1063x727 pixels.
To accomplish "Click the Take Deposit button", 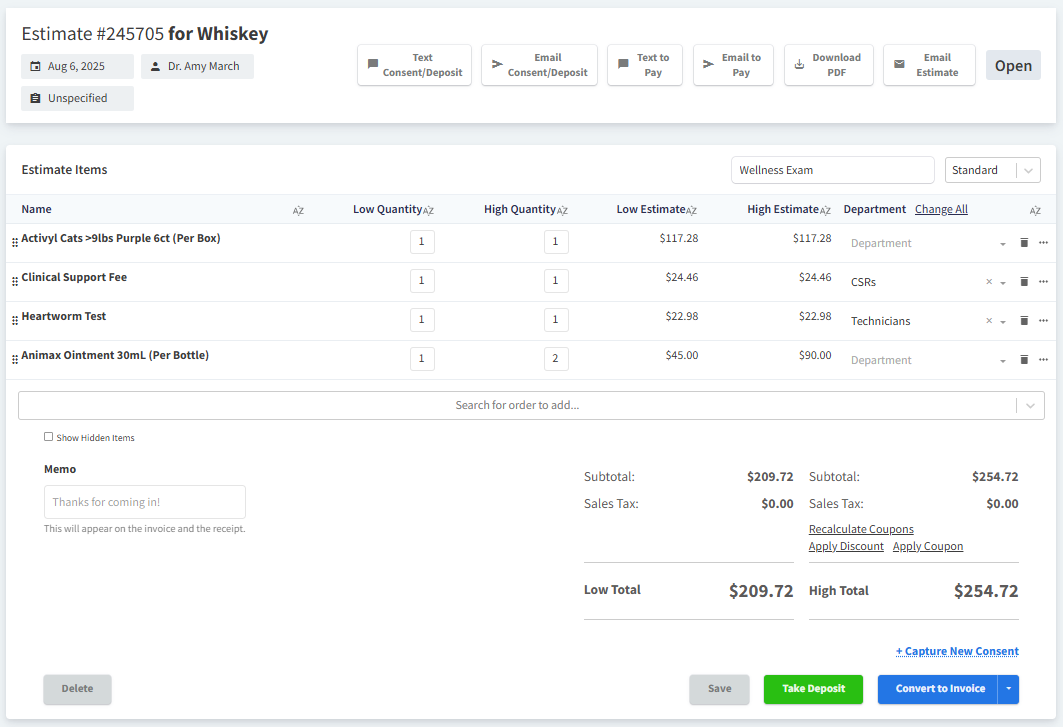I will 813,689.
